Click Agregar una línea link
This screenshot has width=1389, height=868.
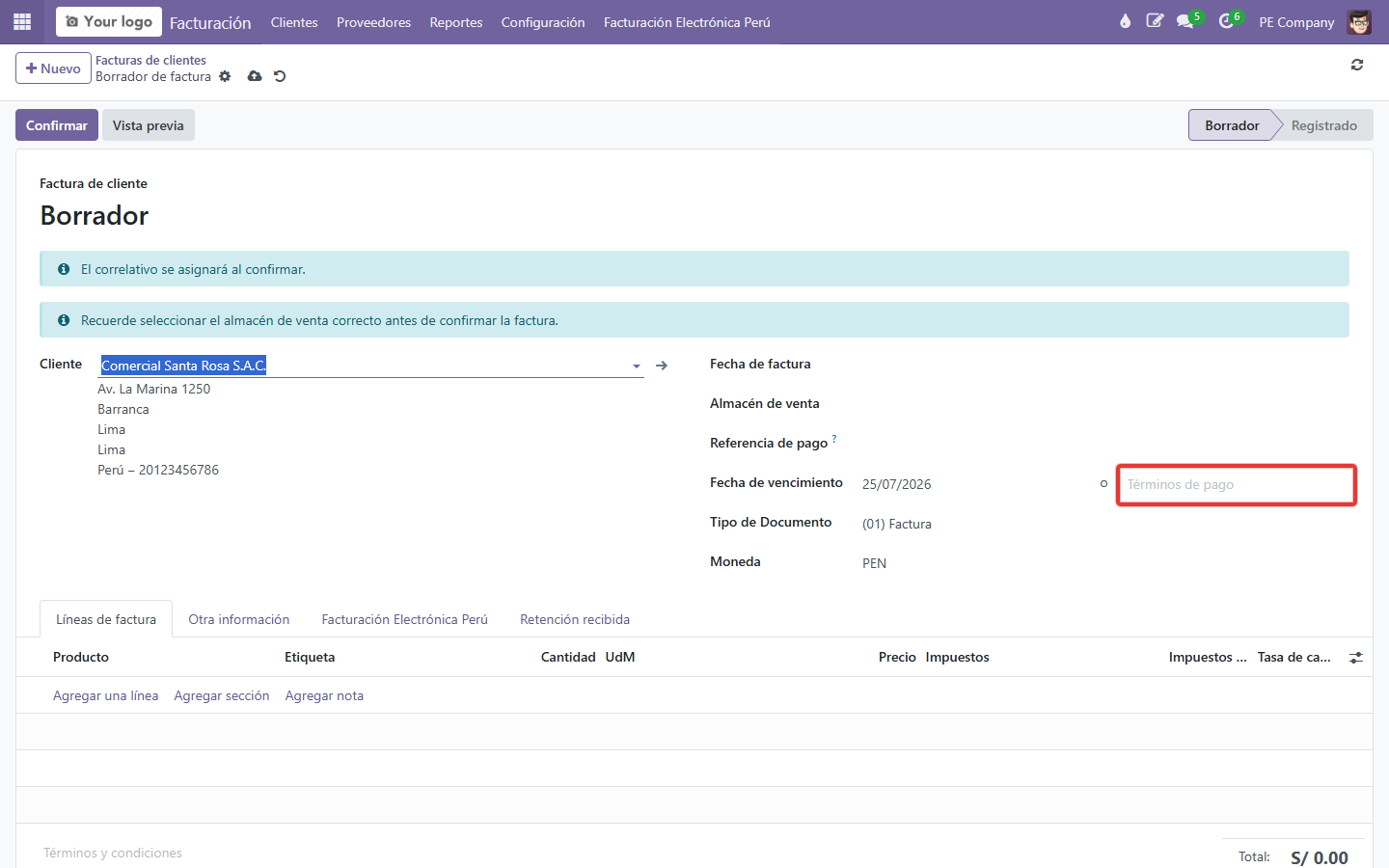106,695
